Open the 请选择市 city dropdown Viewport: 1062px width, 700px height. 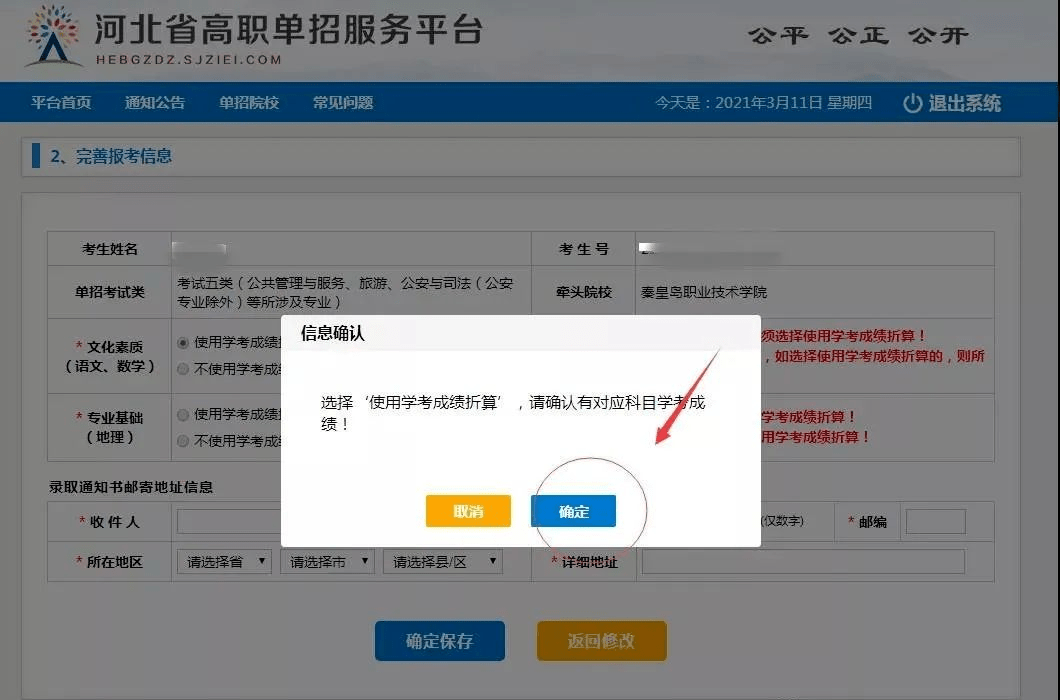tap(327, 561)
